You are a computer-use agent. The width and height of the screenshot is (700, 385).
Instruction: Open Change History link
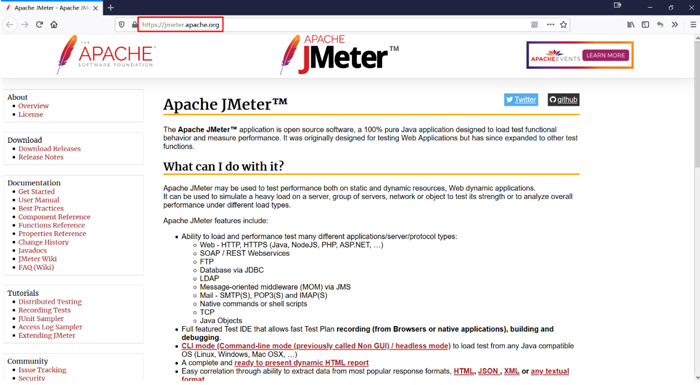coord(43,242)
